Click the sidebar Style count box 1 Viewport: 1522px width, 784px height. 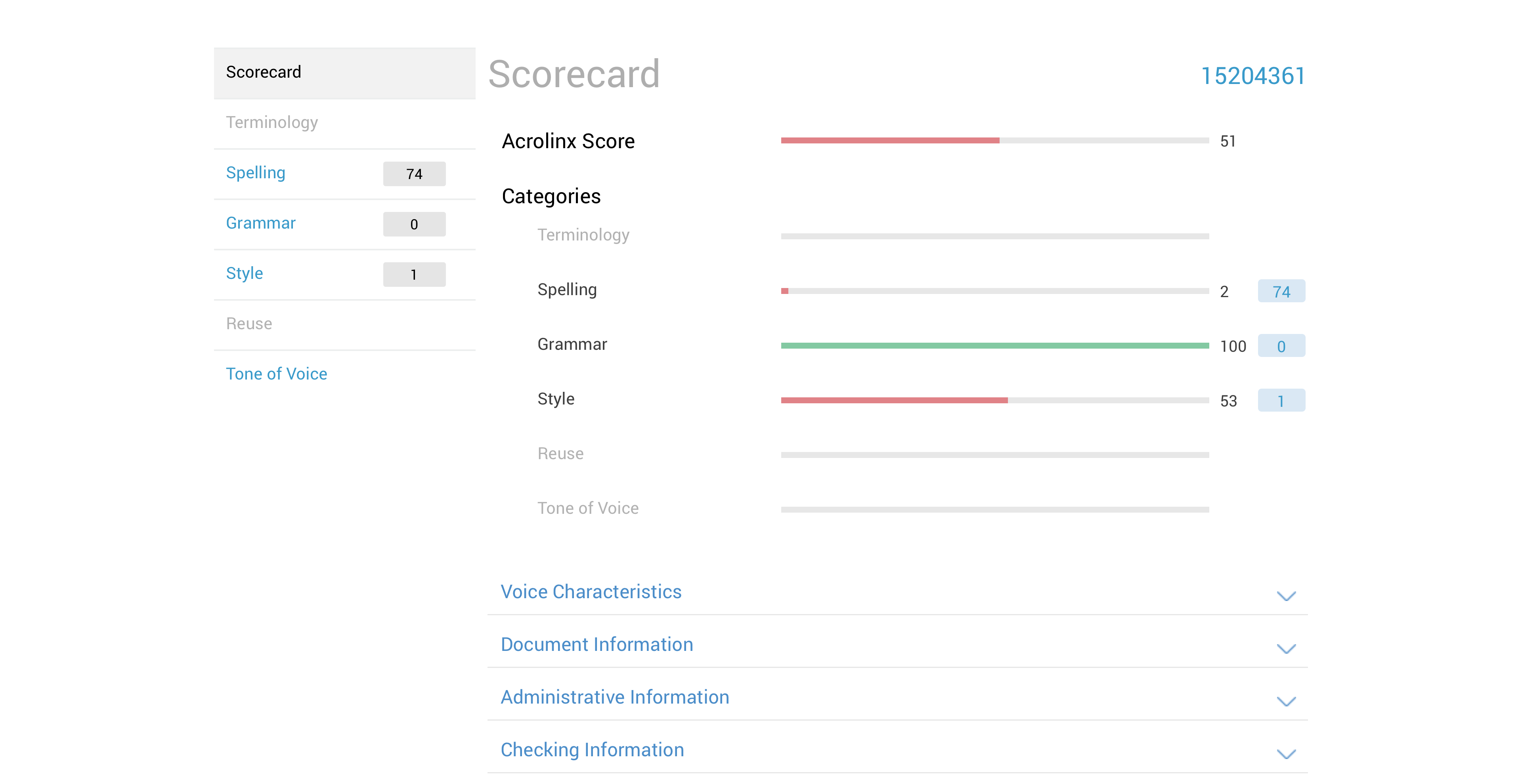pos(414,274)
